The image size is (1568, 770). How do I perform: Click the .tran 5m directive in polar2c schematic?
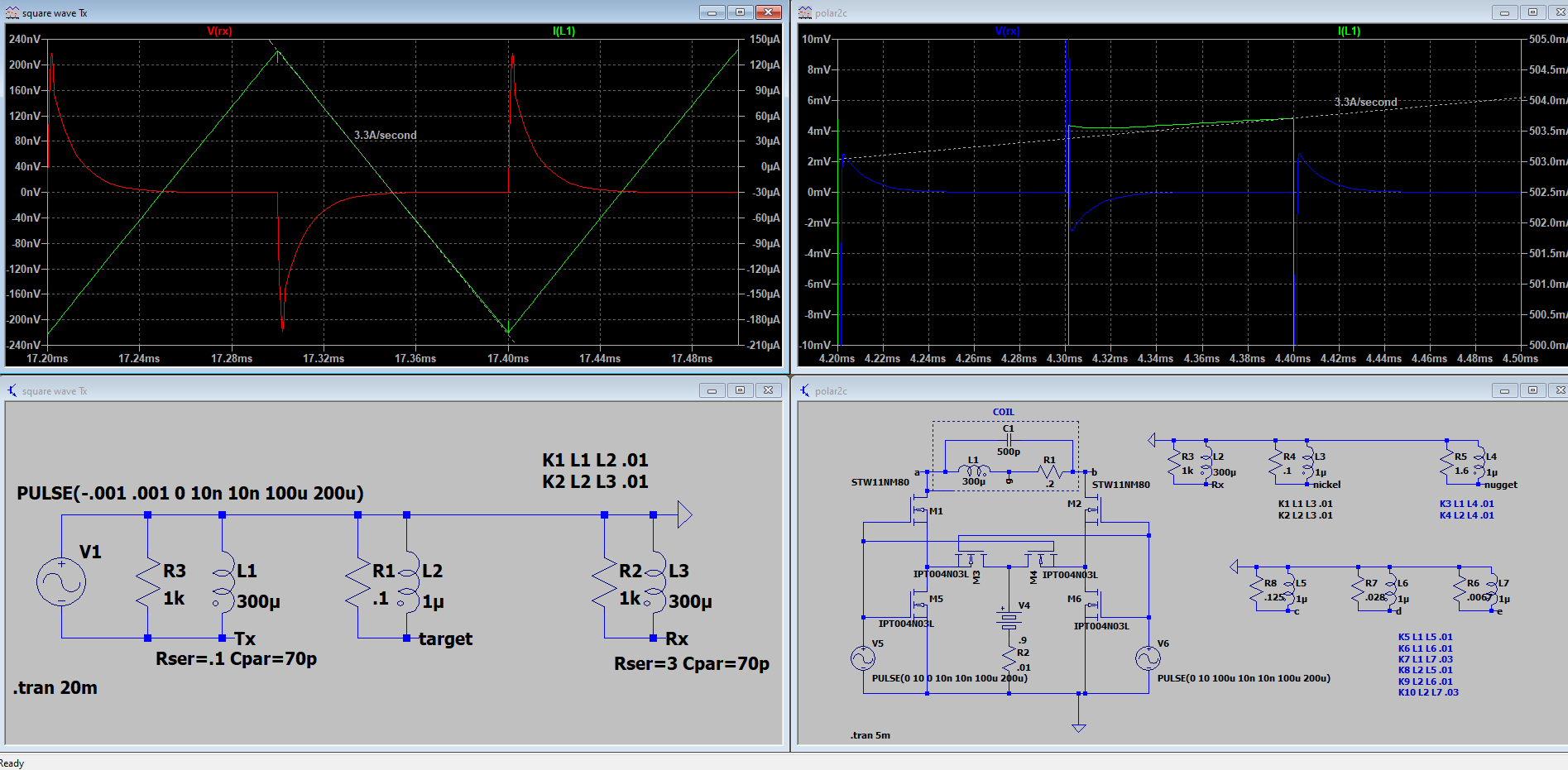pos(870,735)
